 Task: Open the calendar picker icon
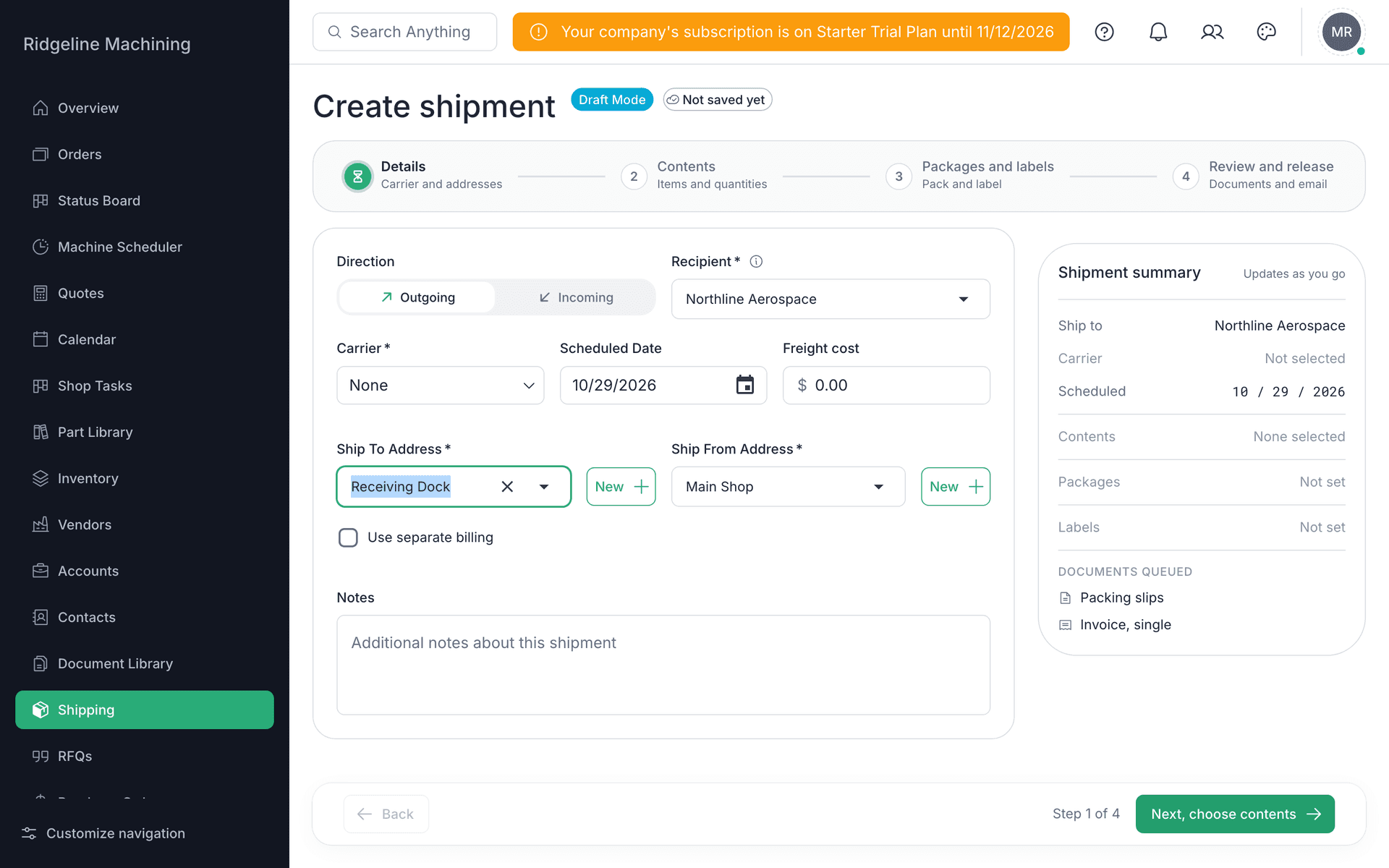(x=745, y=385)
